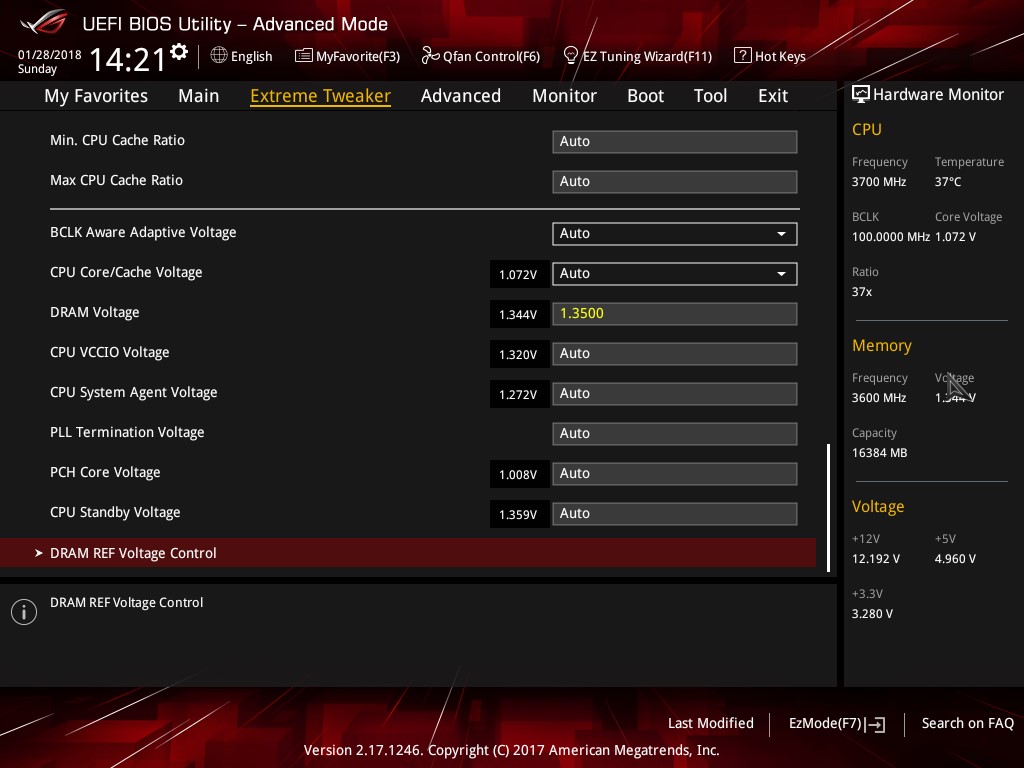Click the ROG logo icon
The height and width of the screenshot is (768, 1024).
click(x=43, y=23)
